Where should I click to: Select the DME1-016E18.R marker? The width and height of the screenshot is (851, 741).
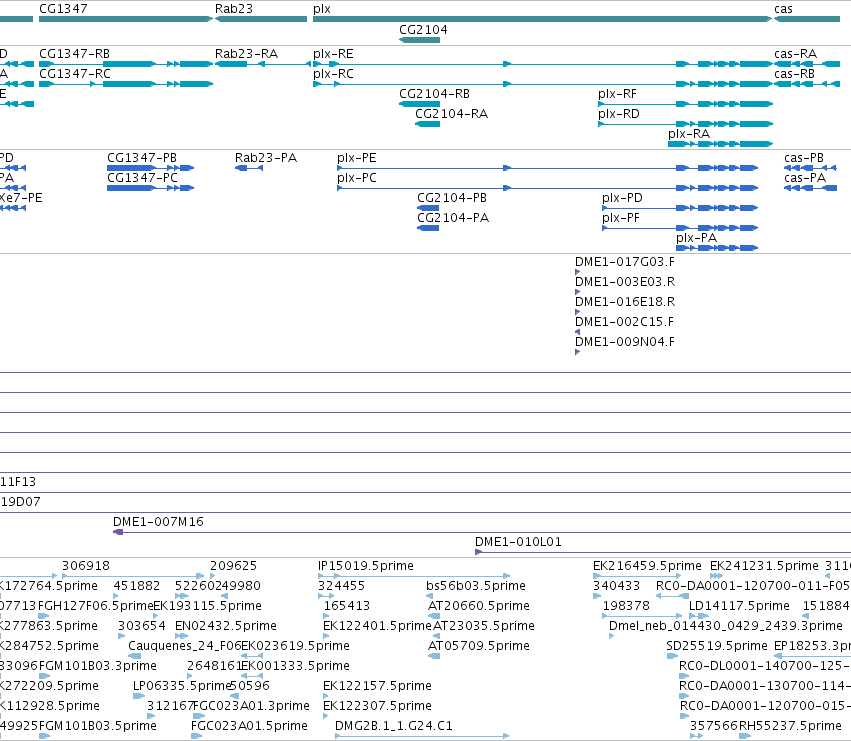tap(577, 312)
